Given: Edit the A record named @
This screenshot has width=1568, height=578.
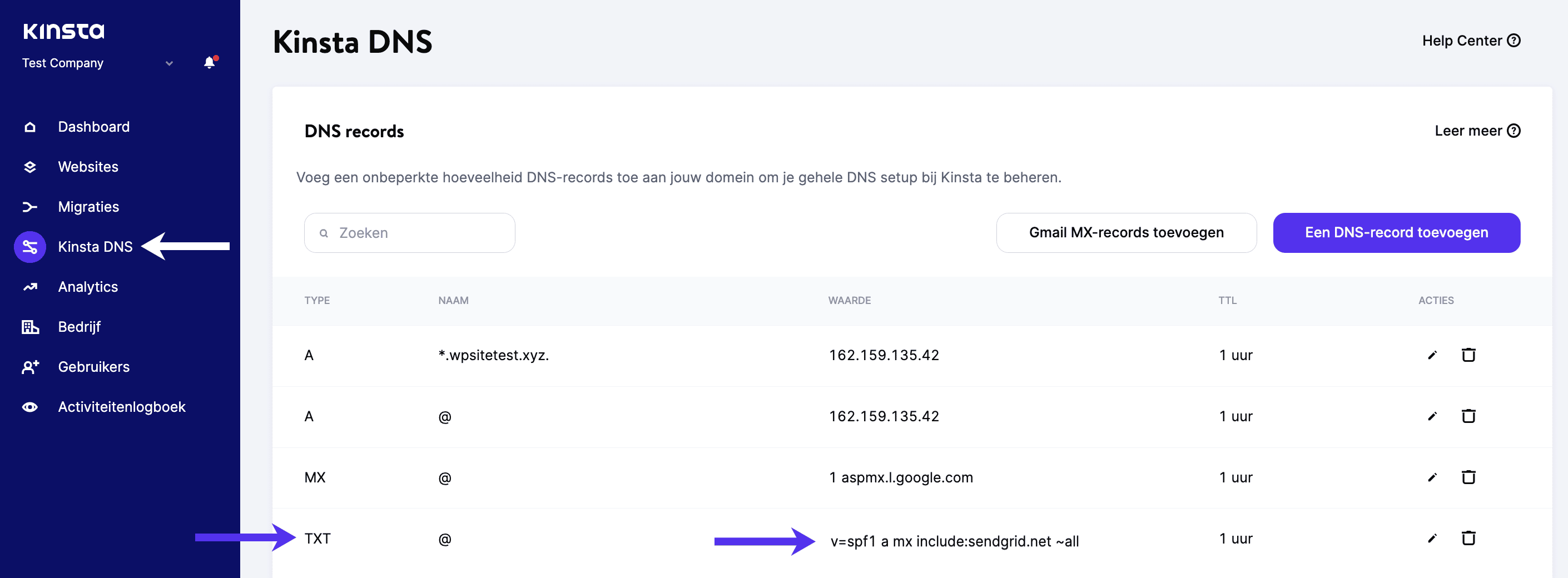Looking at the screenshot, I should click(x=1432, y=417).
